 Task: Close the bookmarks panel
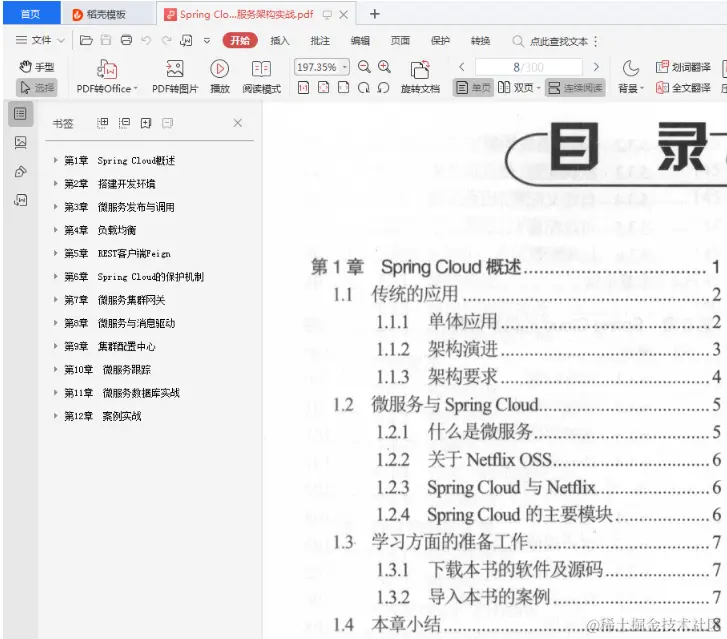point(238,123)
